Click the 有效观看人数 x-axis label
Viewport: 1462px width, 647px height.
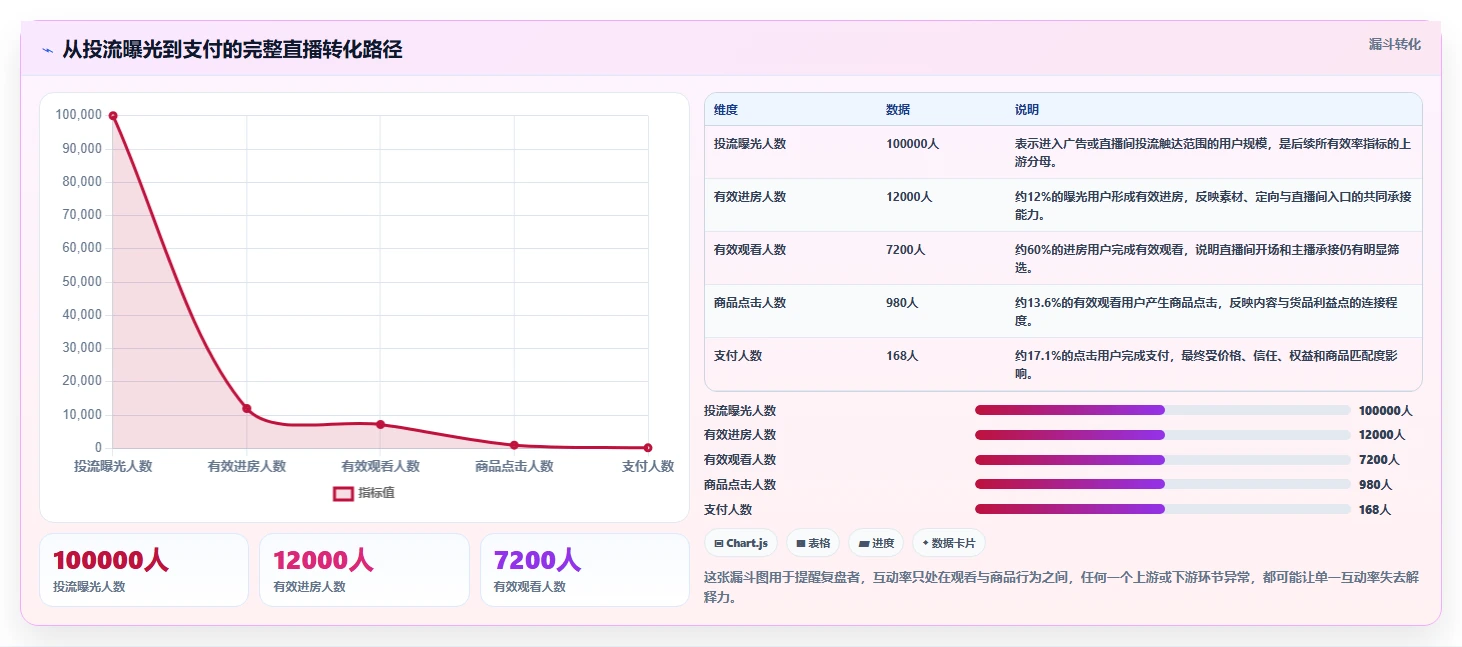click(381, 466)
